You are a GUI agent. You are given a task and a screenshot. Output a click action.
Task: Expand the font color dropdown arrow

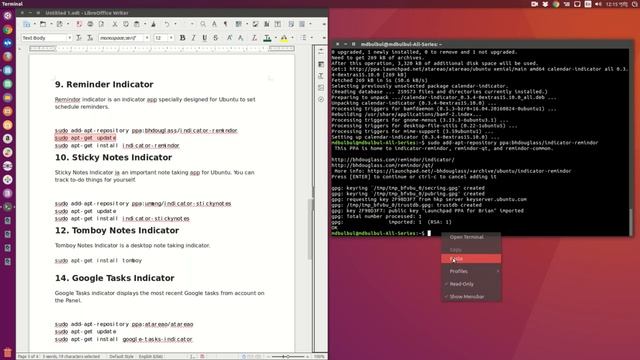(276, 38)
